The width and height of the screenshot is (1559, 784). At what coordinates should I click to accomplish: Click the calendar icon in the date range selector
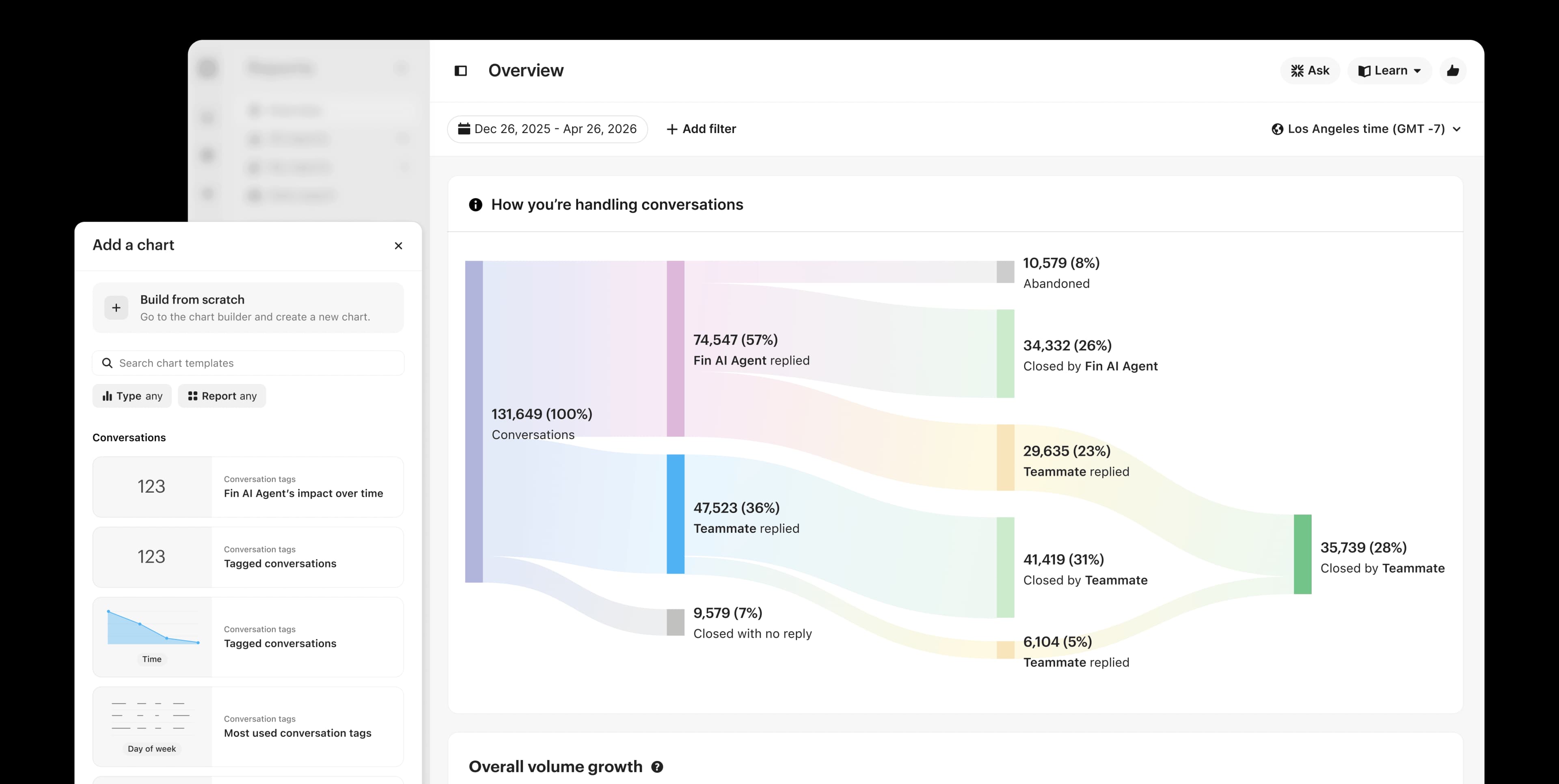[464, 128]
